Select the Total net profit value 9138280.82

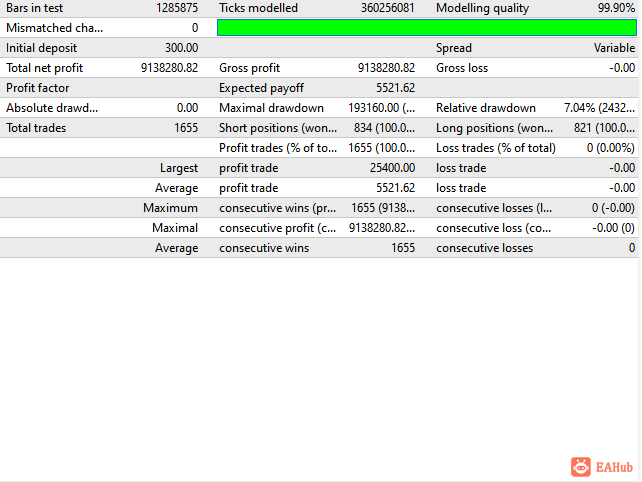tap(170, 68)
